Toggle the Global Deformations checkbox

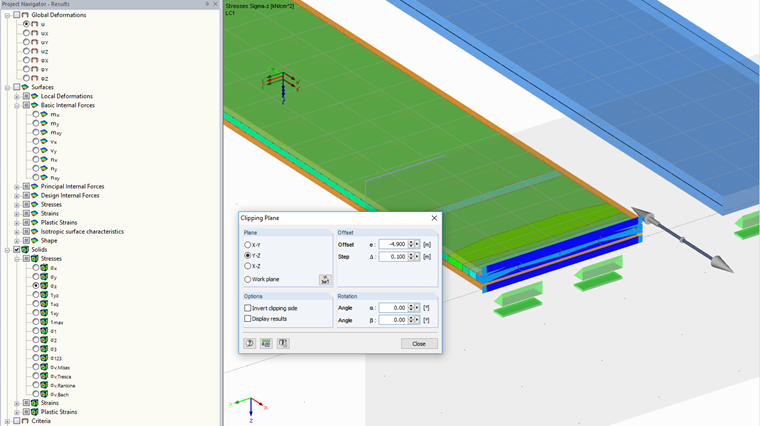point(16,15)
